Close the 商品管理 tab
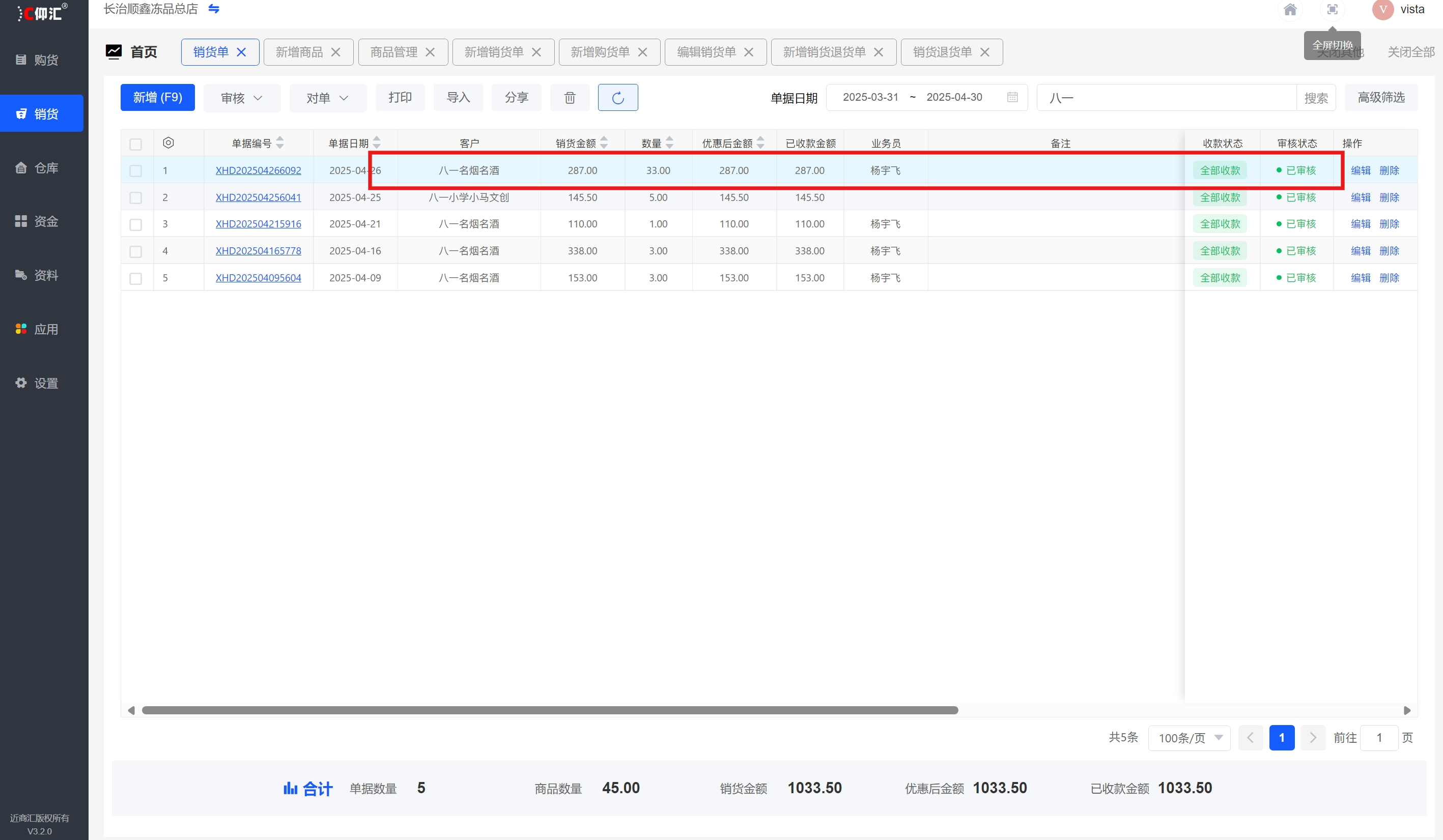 point(430,52)
